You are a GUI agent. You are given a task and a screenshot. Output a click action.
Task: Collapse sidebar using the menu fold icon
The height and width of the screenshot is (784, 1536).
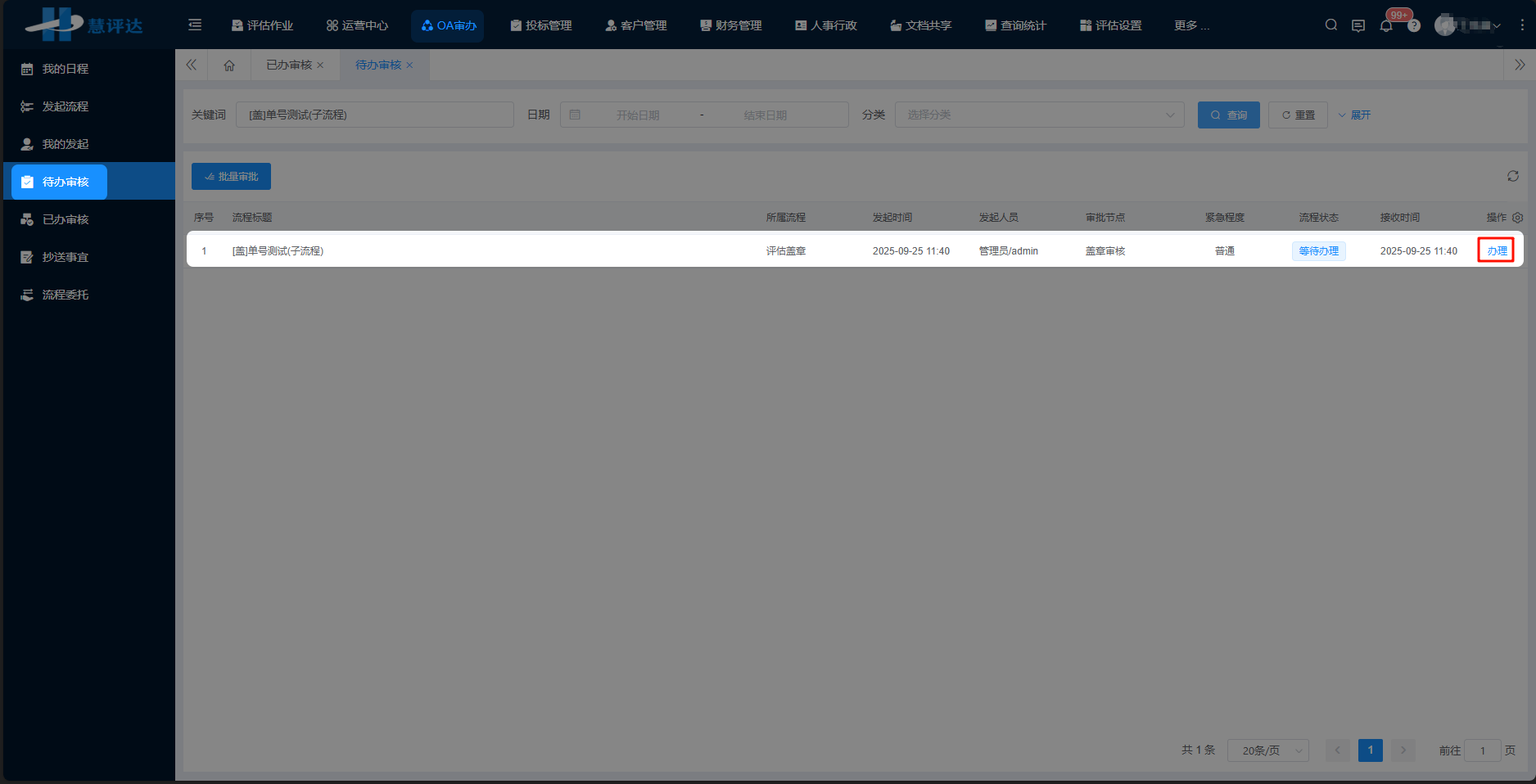point(195,25)
